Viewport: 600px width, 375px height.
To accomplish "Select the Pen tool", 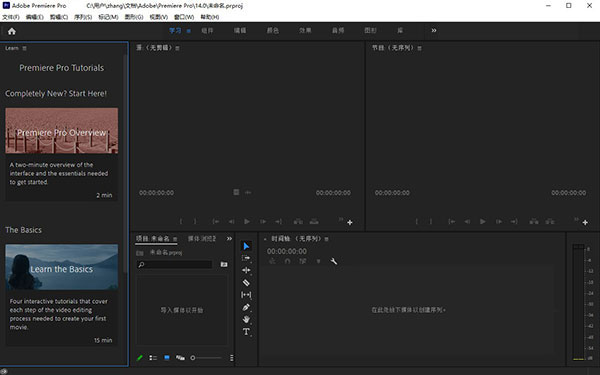I will 246,307.
